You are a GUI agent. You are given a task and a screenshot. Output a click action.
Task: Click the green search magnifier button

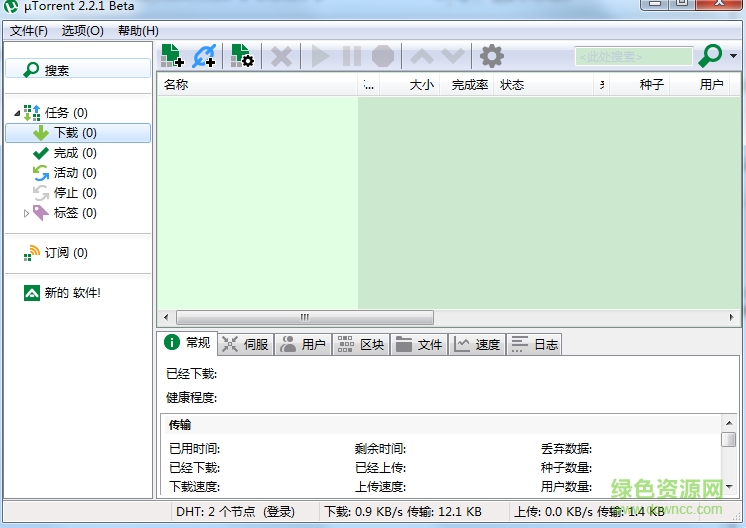[710, 56]
